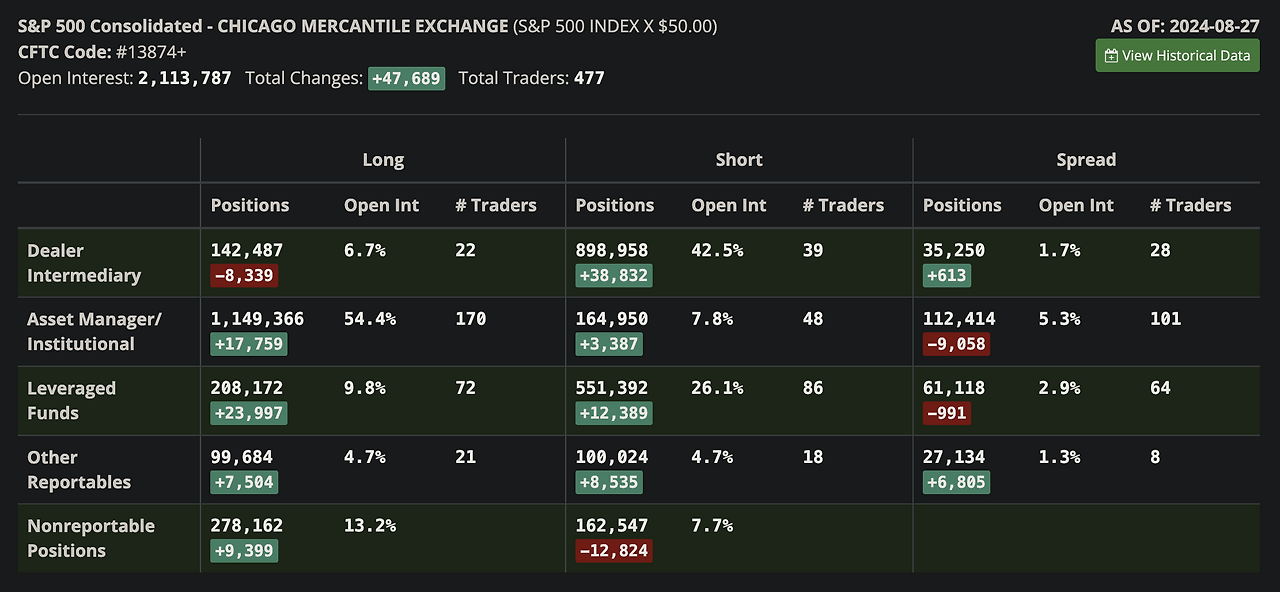This screenshot has width=1280, height=592.
Task: Click the Long column group header
Action: 383,160
